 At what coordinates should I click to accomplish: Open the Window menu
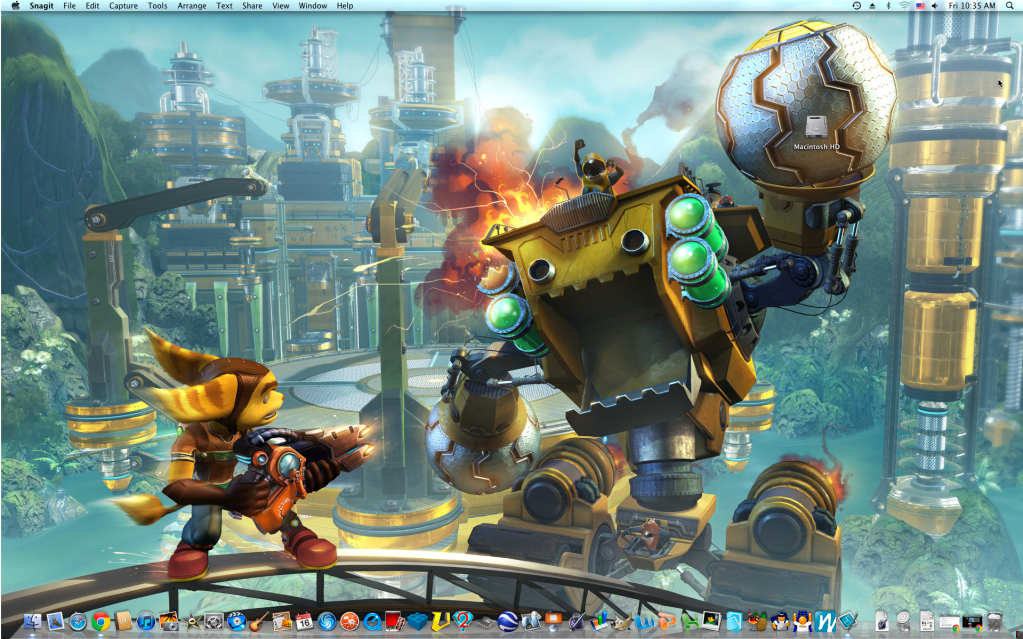click(313, 6)
